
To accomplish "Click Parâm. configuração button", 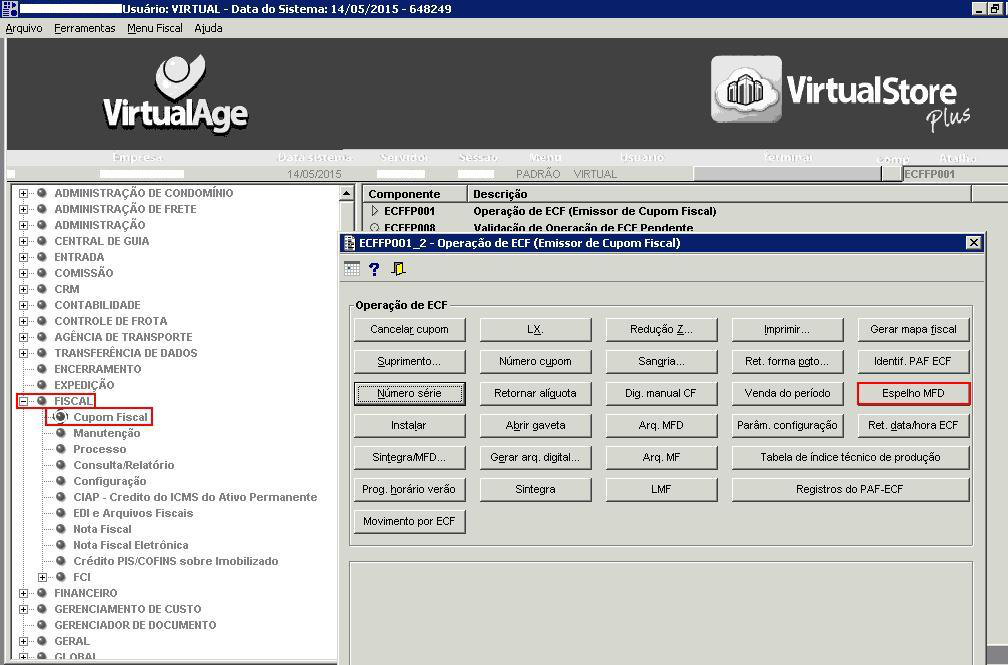I will point(788,426).
